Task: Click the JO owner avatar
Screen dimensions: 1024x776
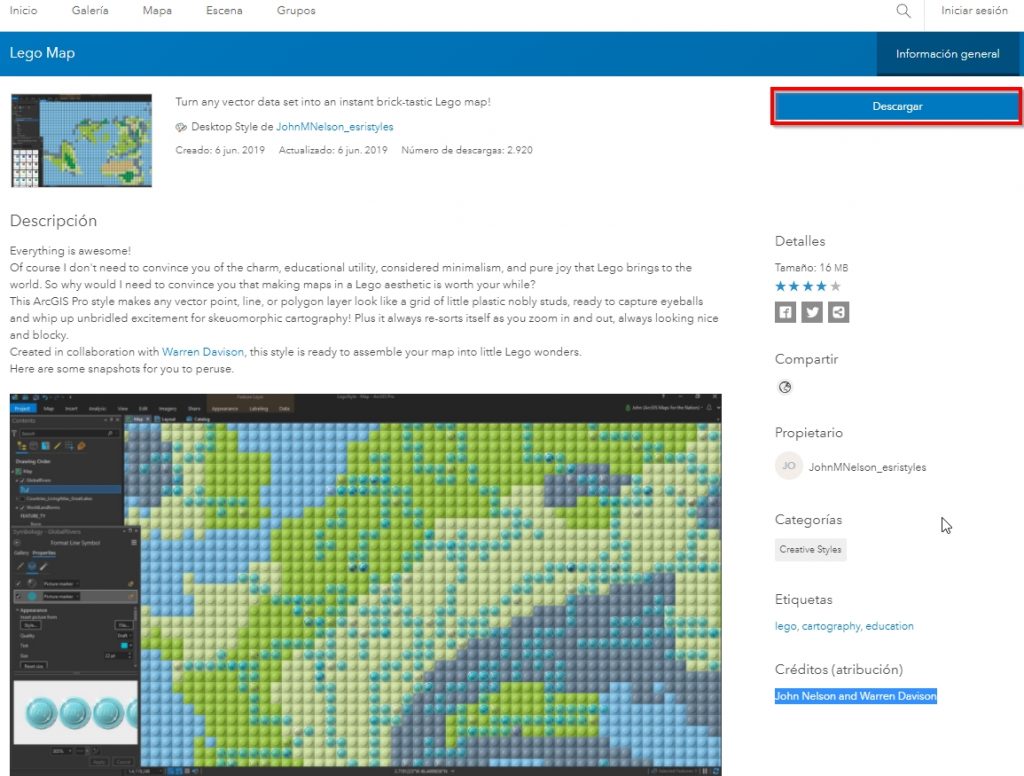Action: 789,466
